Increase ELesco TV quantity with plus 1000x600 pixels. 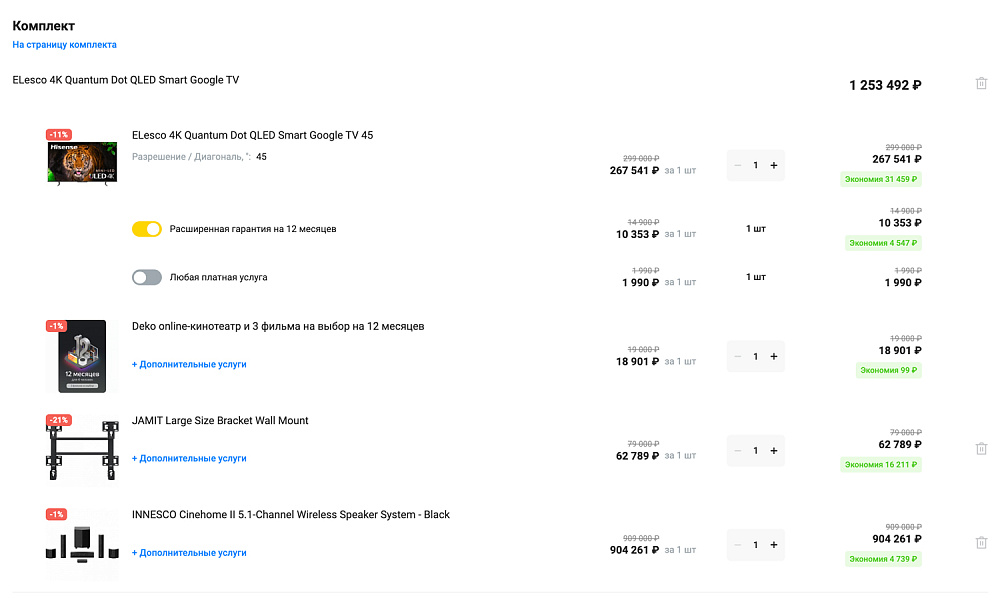coord(774,166)
